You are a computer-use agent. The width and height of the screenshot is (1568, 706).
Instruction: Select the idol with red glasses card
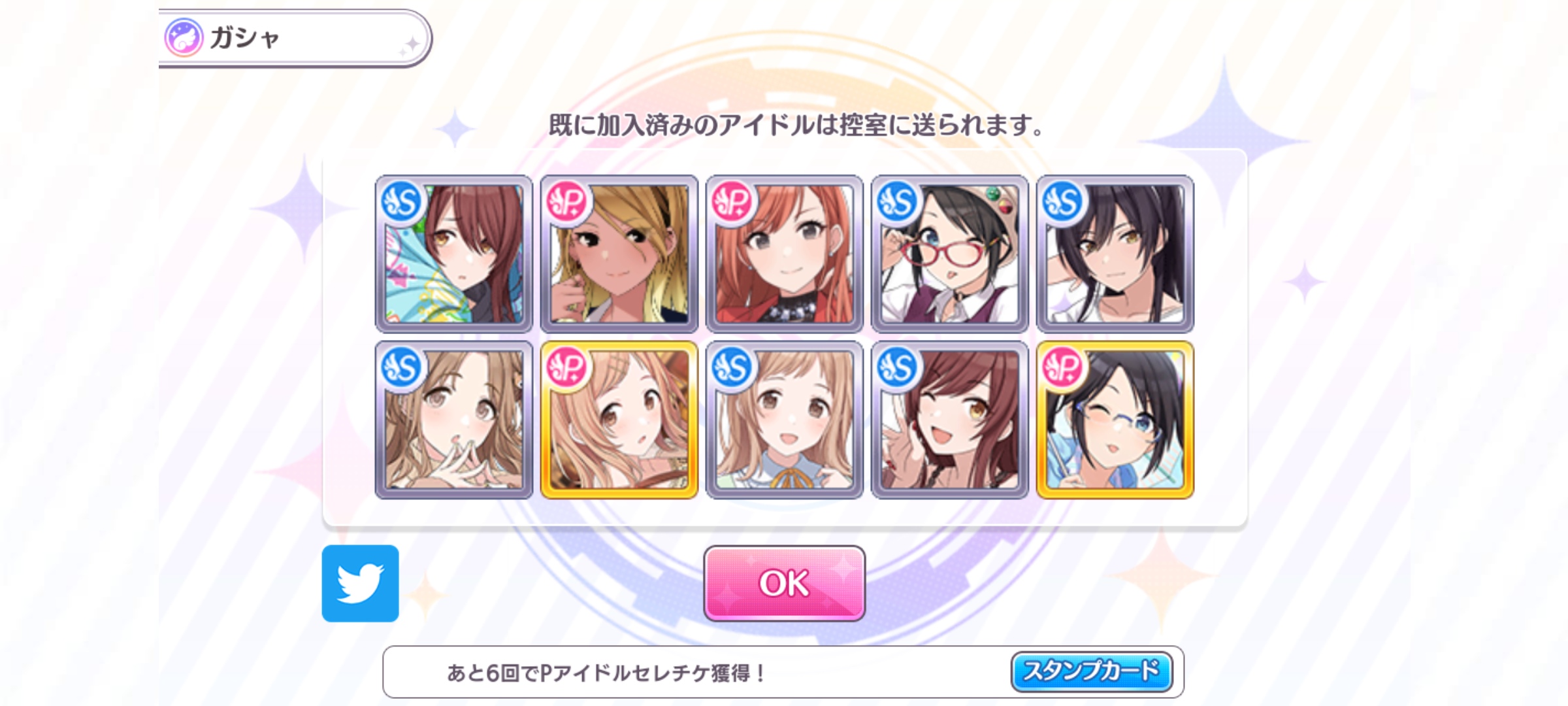pos(950,254)
